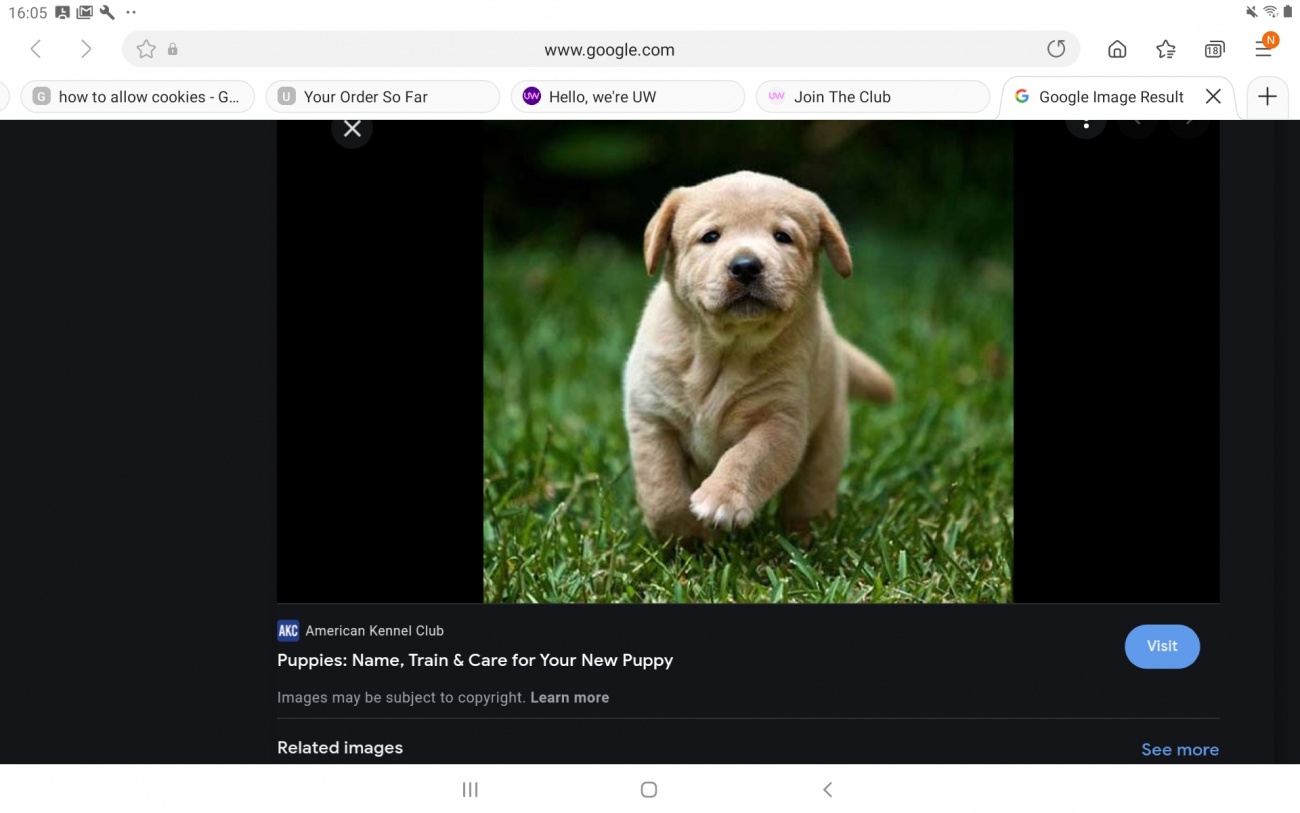Close the image preview with X
This screenshot has height=813, width=1300.
(x=352, y=129)
